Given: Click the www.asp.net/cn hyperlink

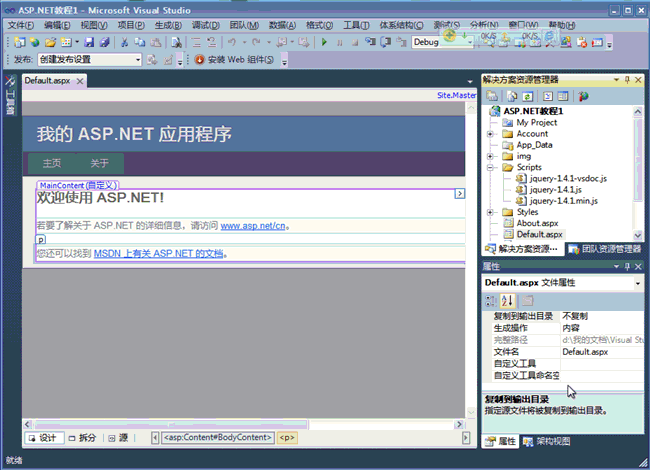Looking at the screenshot, I should point(253,226).
